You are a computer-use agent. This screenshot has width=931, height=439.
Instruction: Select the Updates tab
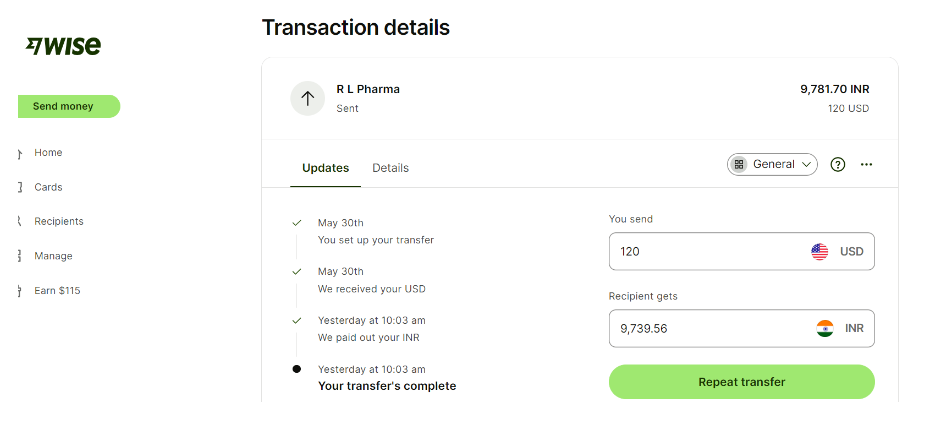click(x=325, y=168)
